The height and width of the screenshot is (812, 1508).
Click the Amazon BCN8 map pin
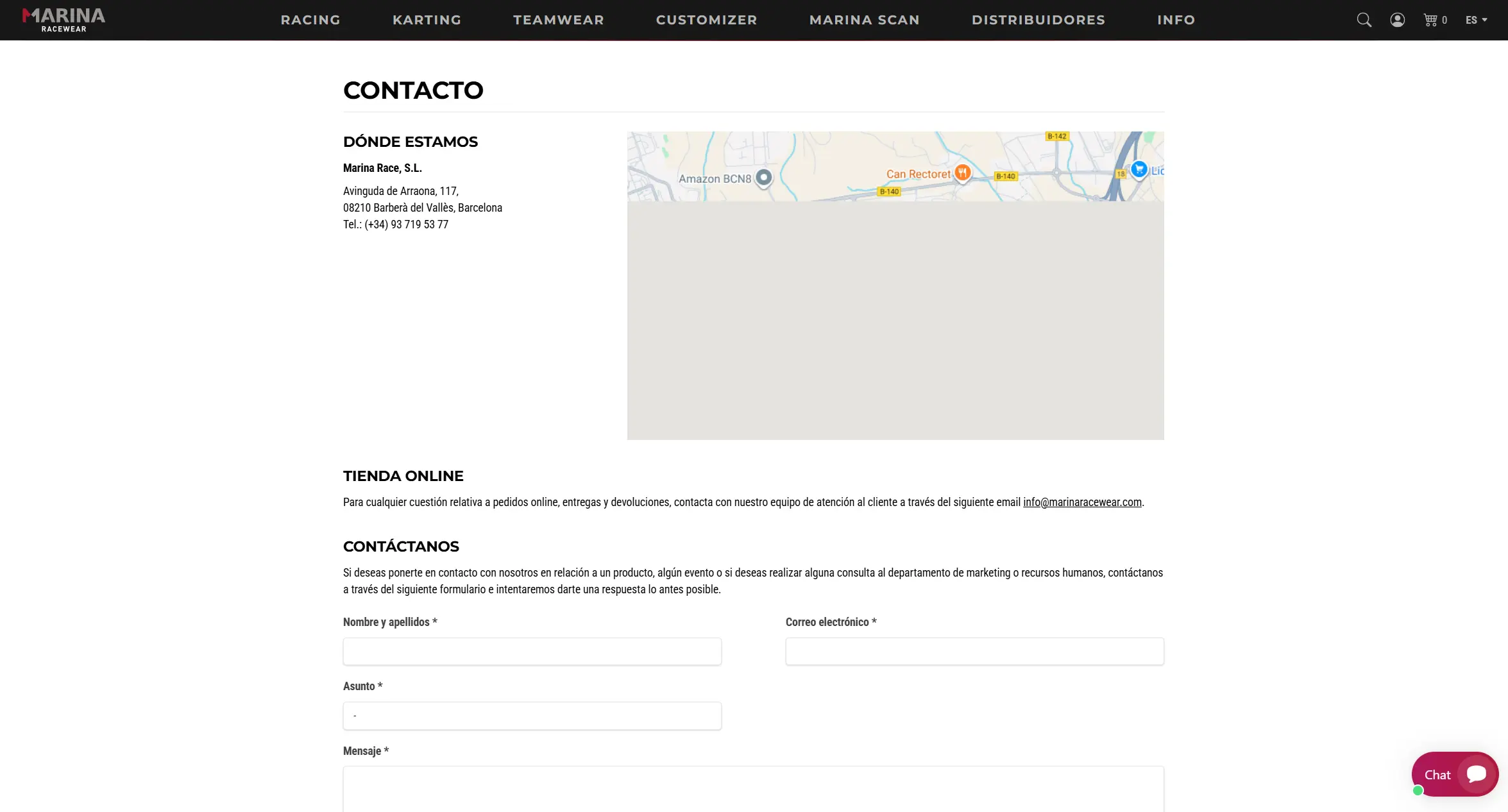763,177
